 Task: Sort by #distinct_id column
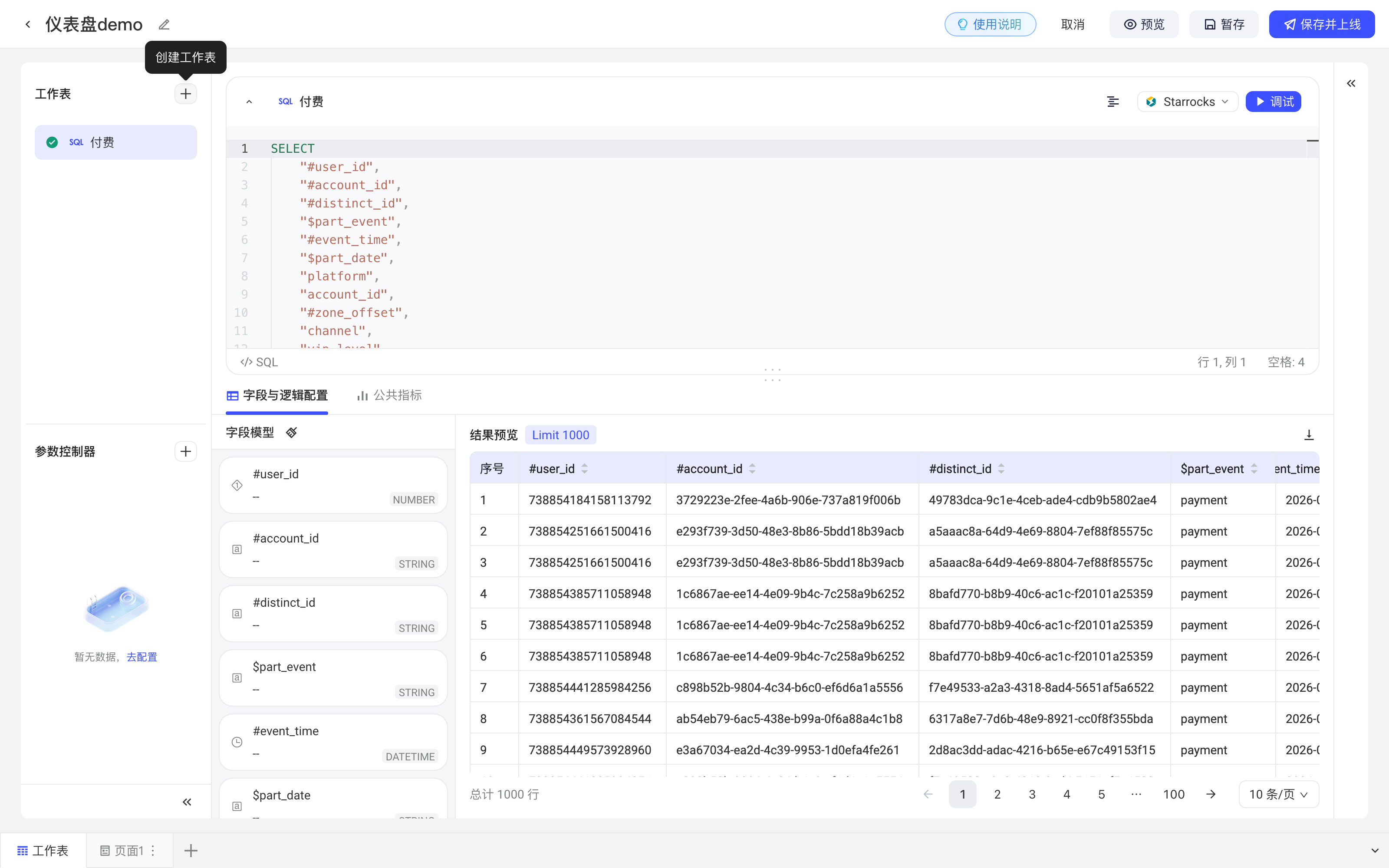point(1001,468)
